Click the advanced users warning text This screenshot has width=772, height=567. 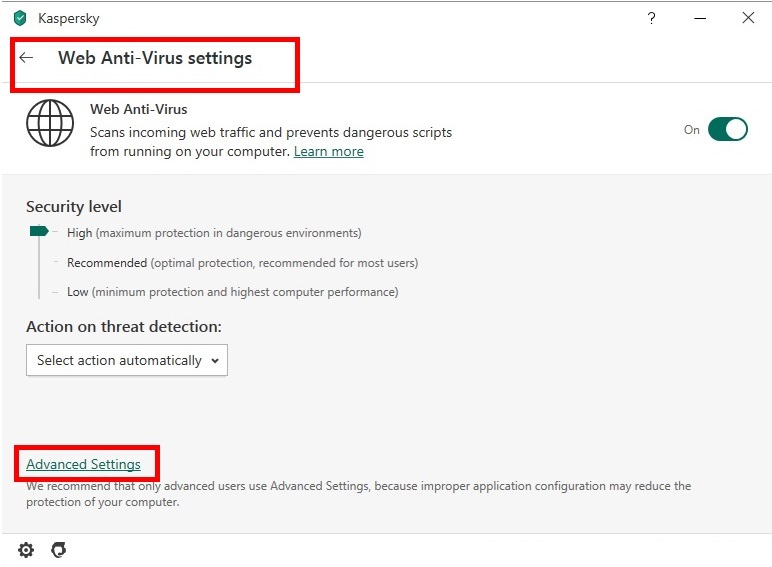tap(358, 494)
